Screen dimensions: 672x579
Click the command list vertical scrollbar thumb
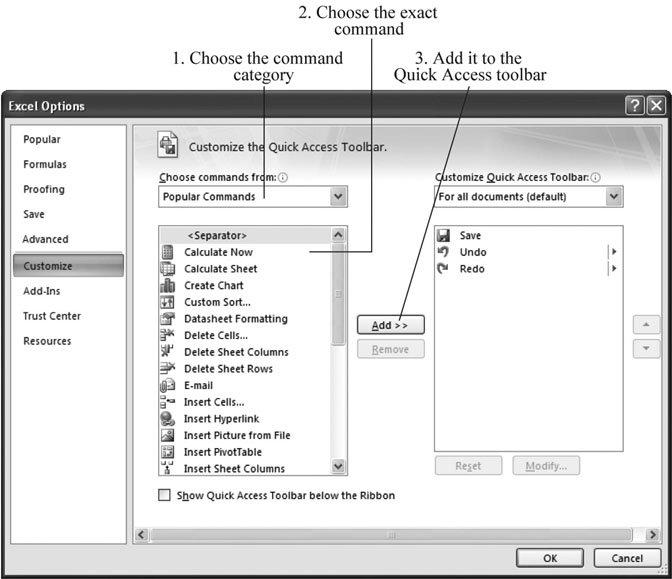(x=338, y=294)
